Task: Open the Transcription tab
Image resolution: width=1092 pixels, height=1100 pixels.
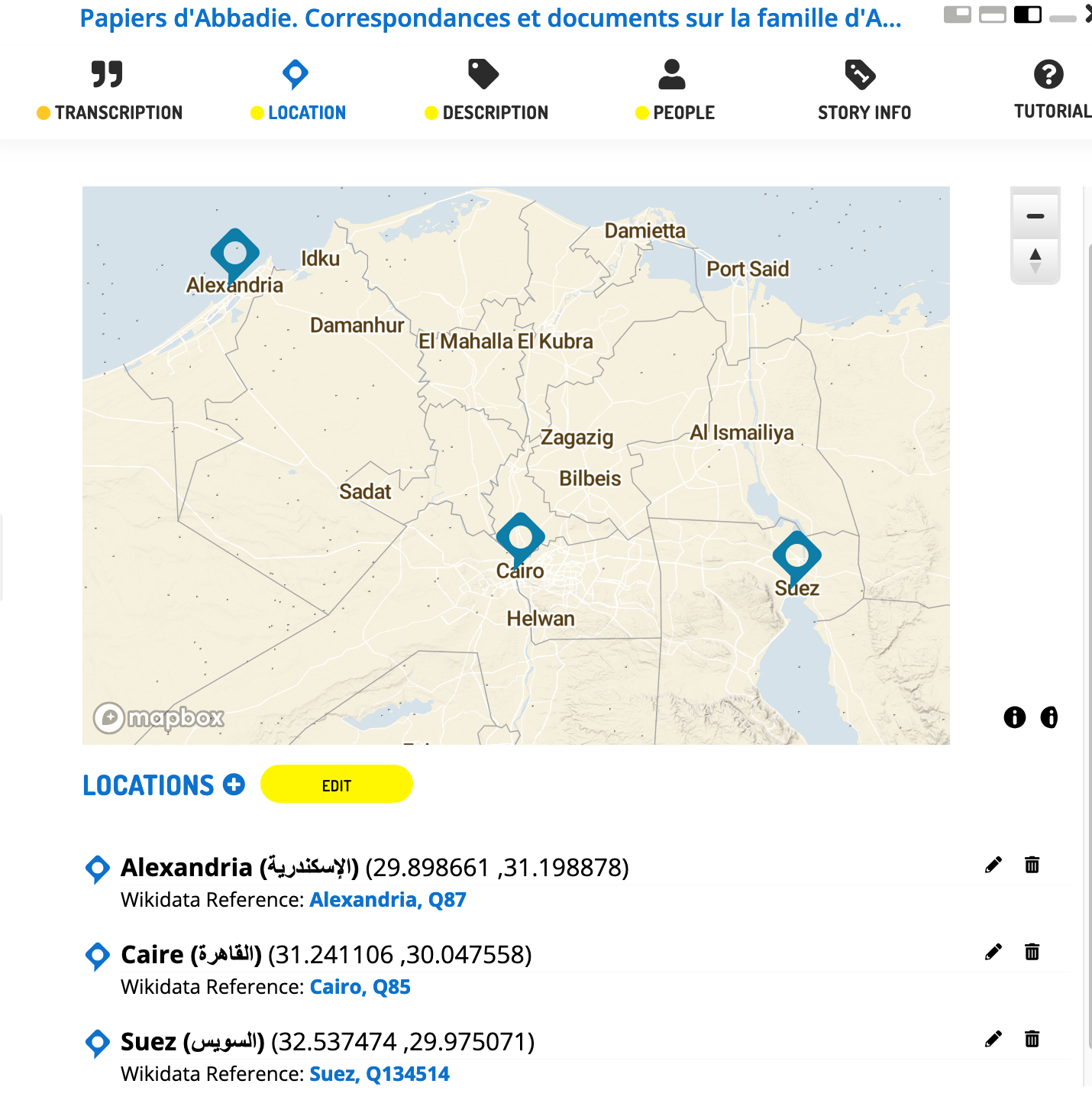Action: 109,91
